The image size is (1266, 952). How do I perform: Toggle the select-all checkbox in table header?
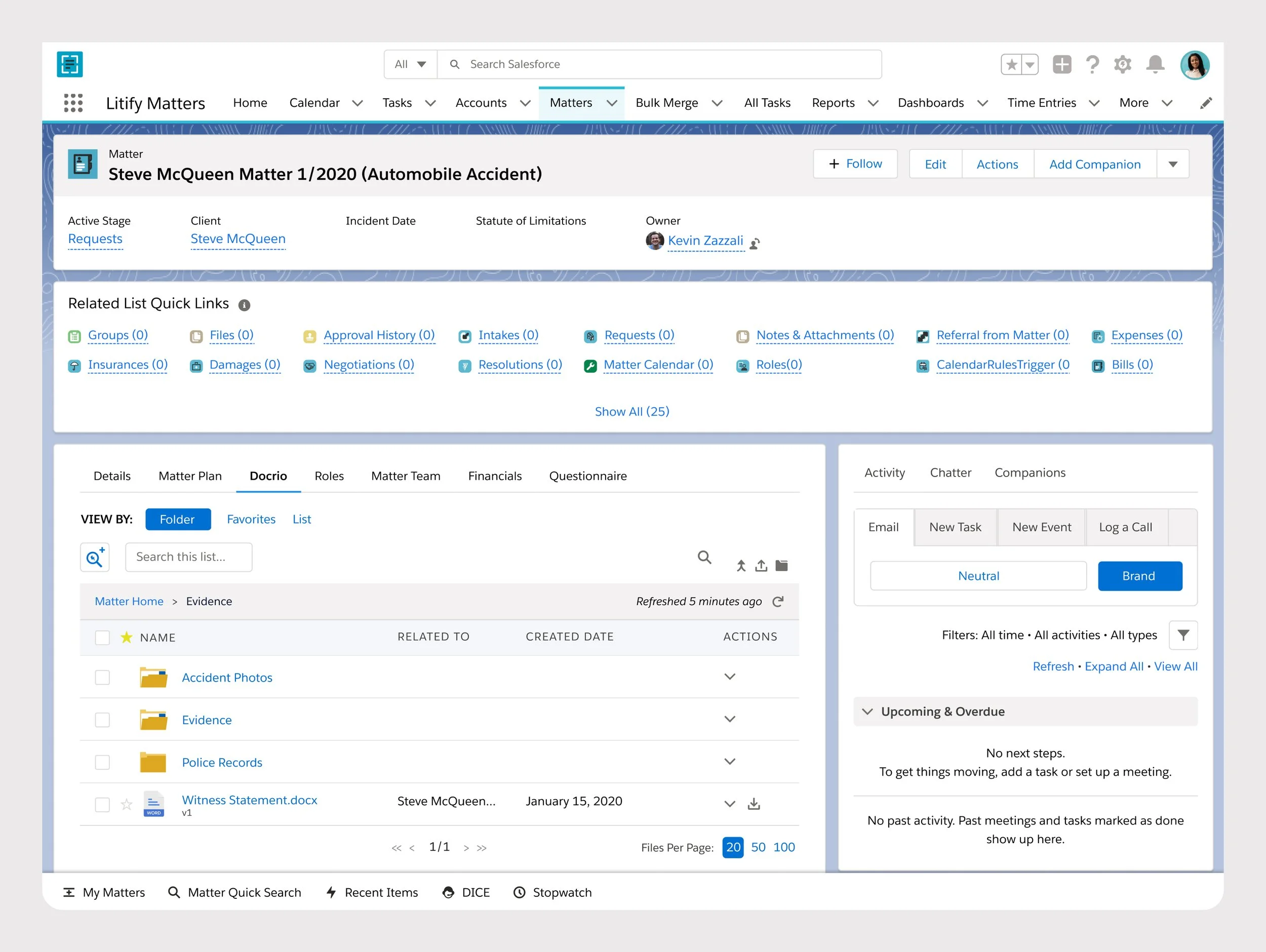click(x=102, y=638)
